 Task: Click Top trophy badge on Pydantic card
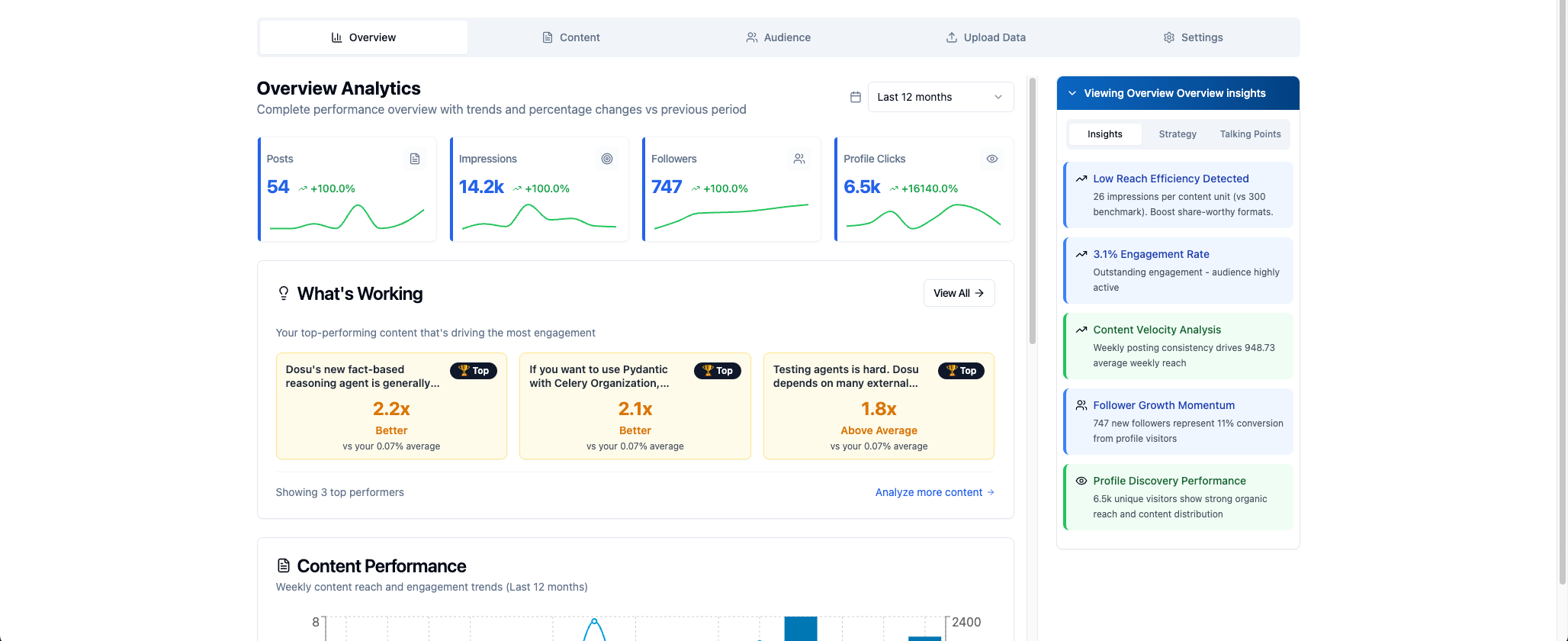click(x=718, y=371)
